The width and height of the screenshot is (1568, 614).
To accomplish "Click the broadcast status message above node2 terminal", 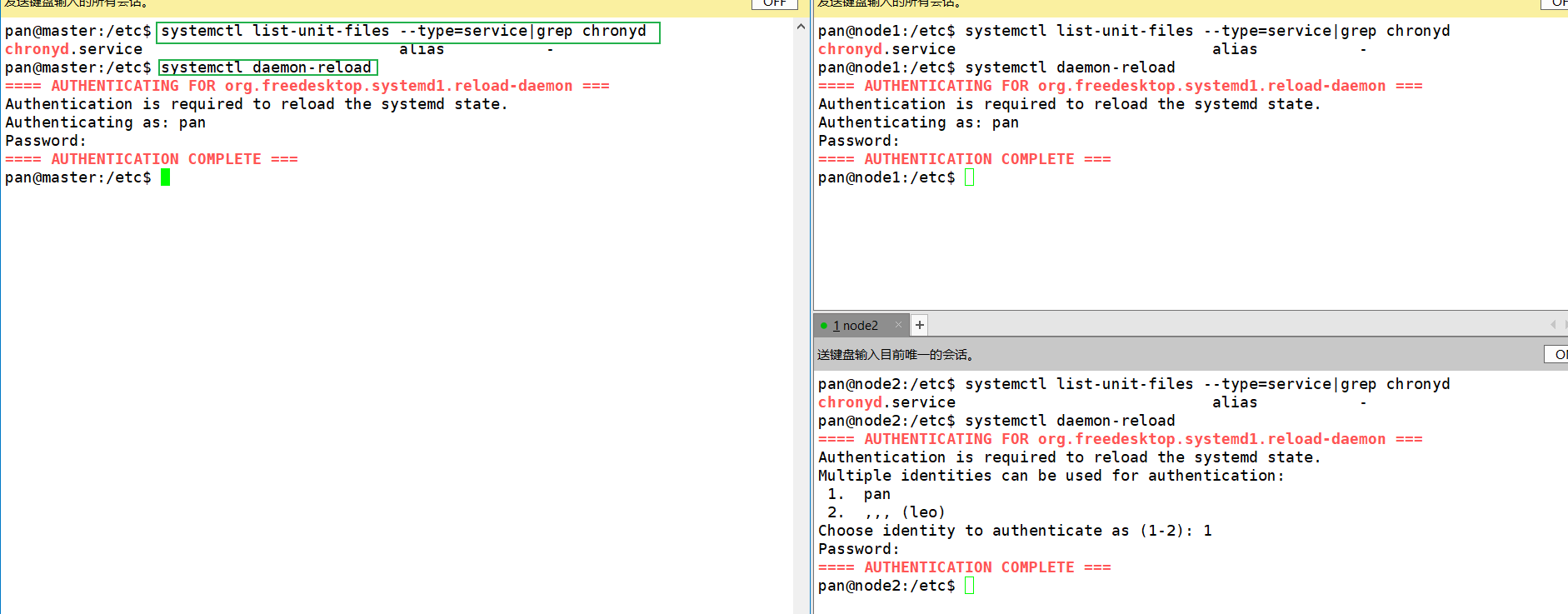I will point(896,355).
